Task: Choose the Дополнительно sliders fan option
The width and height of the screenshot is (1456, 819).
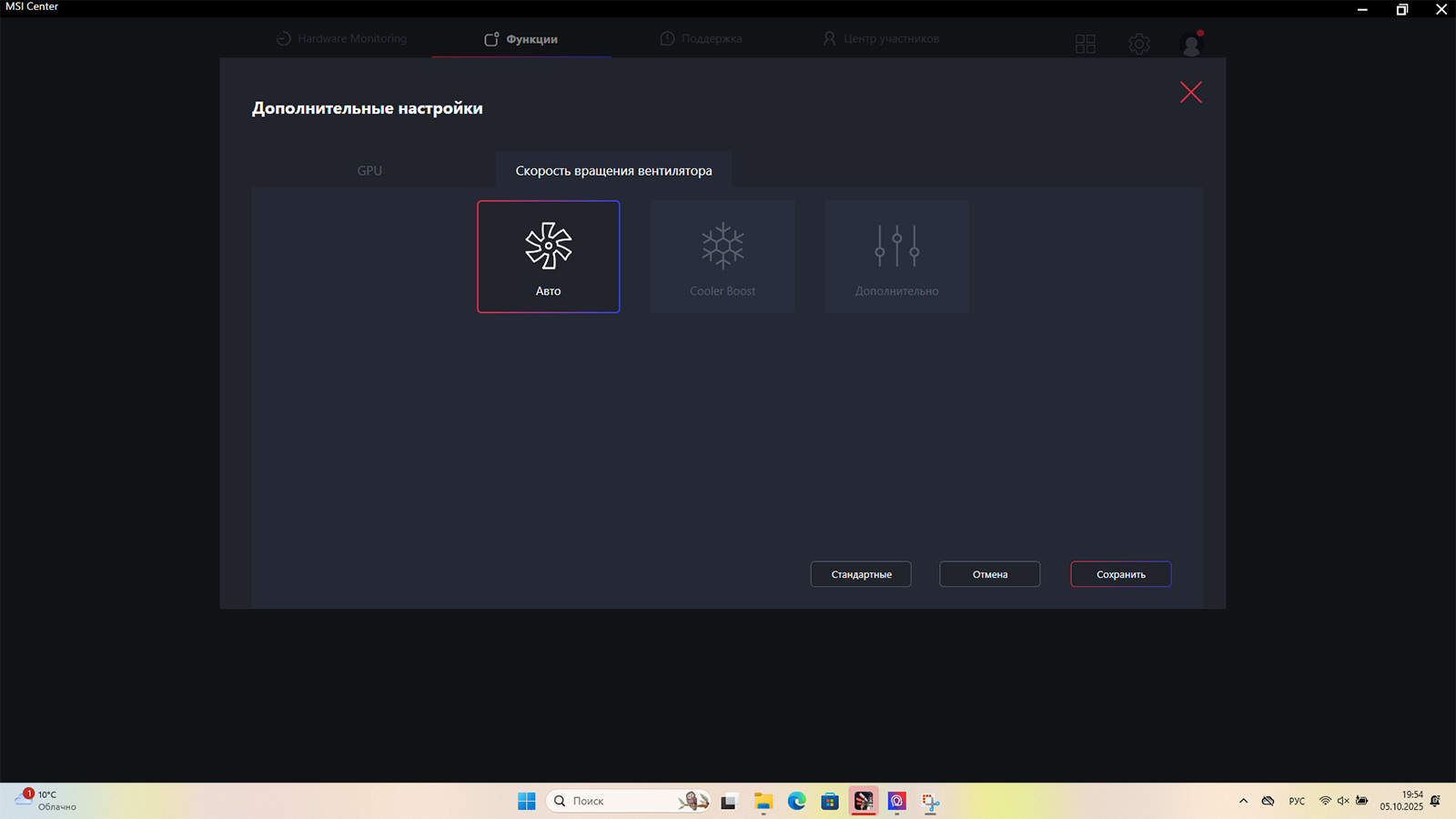Action: point(896,257)
